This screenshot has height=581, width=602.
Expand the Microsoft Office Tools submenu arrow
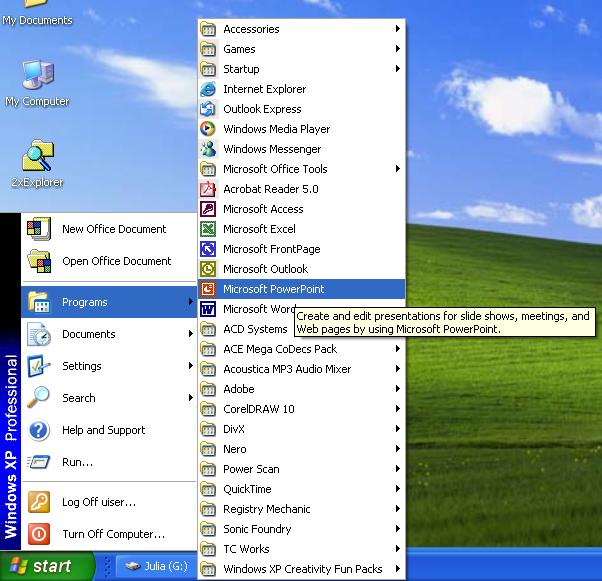pos(398,169)
